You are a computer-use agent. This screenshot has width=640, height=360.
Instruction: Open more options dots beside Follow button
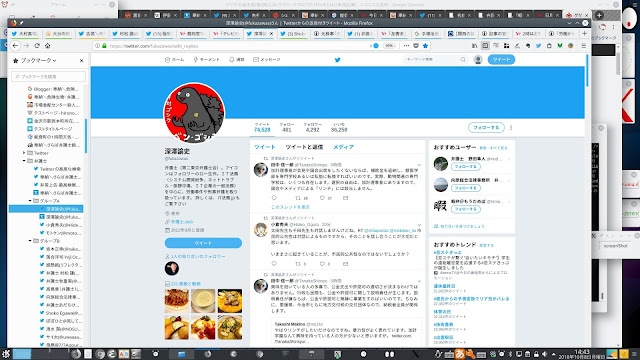tap(511, 128)
